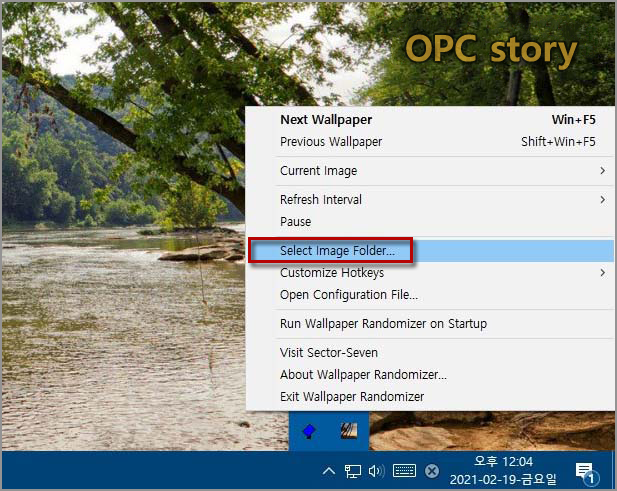Click Pause to stop wallpaper rotation
Viewport: 617px width, 491px height.
tap(430, 222)
